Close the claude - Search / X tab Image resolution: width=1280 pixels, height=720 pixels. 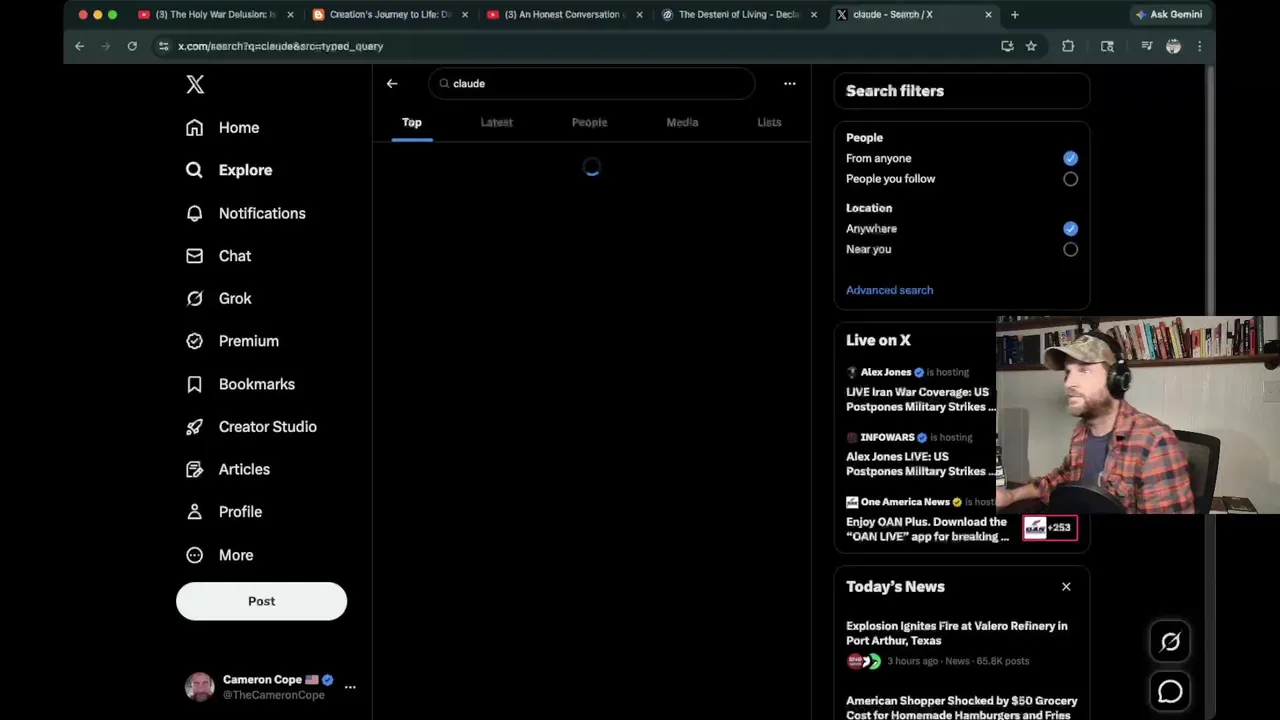coord(989,15)
